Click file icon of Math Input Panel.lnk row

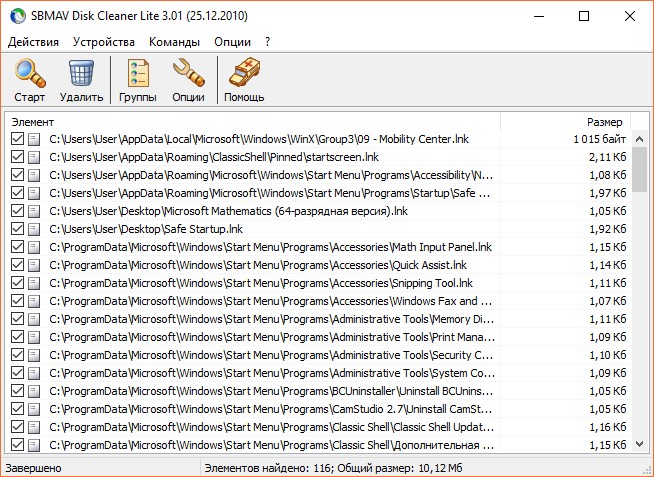[x=34, y=247]
